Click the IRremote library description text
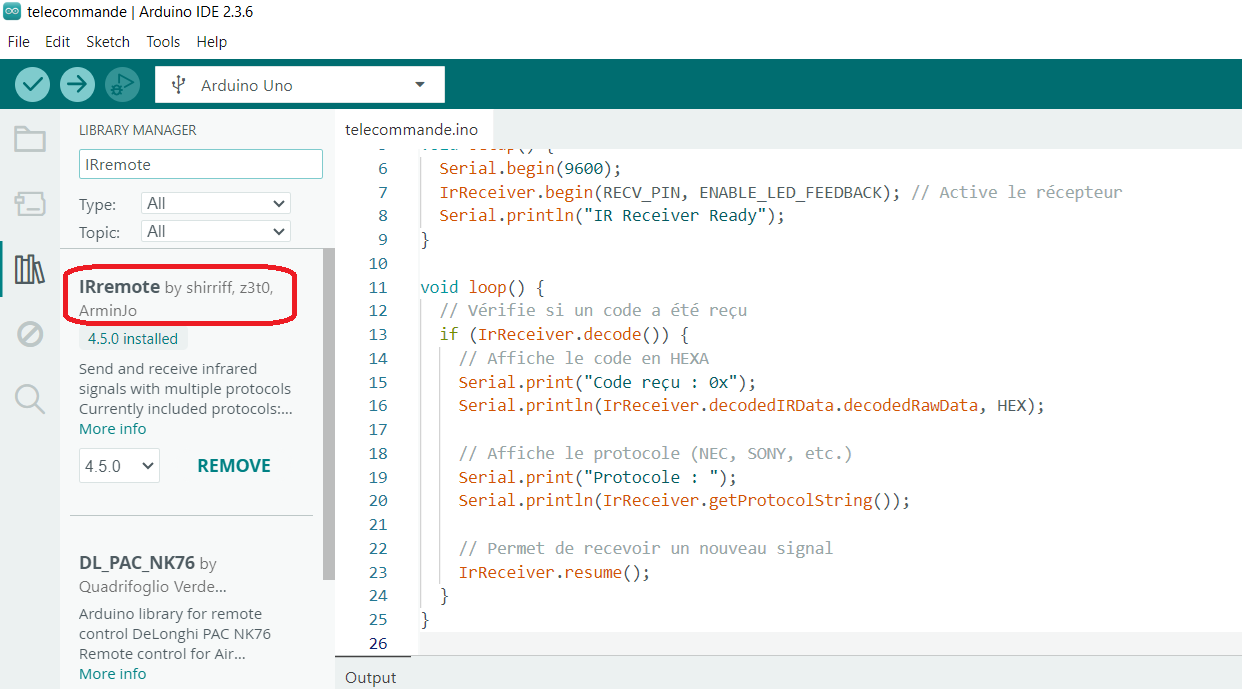Screen dimensions: 1242x689 186,389
